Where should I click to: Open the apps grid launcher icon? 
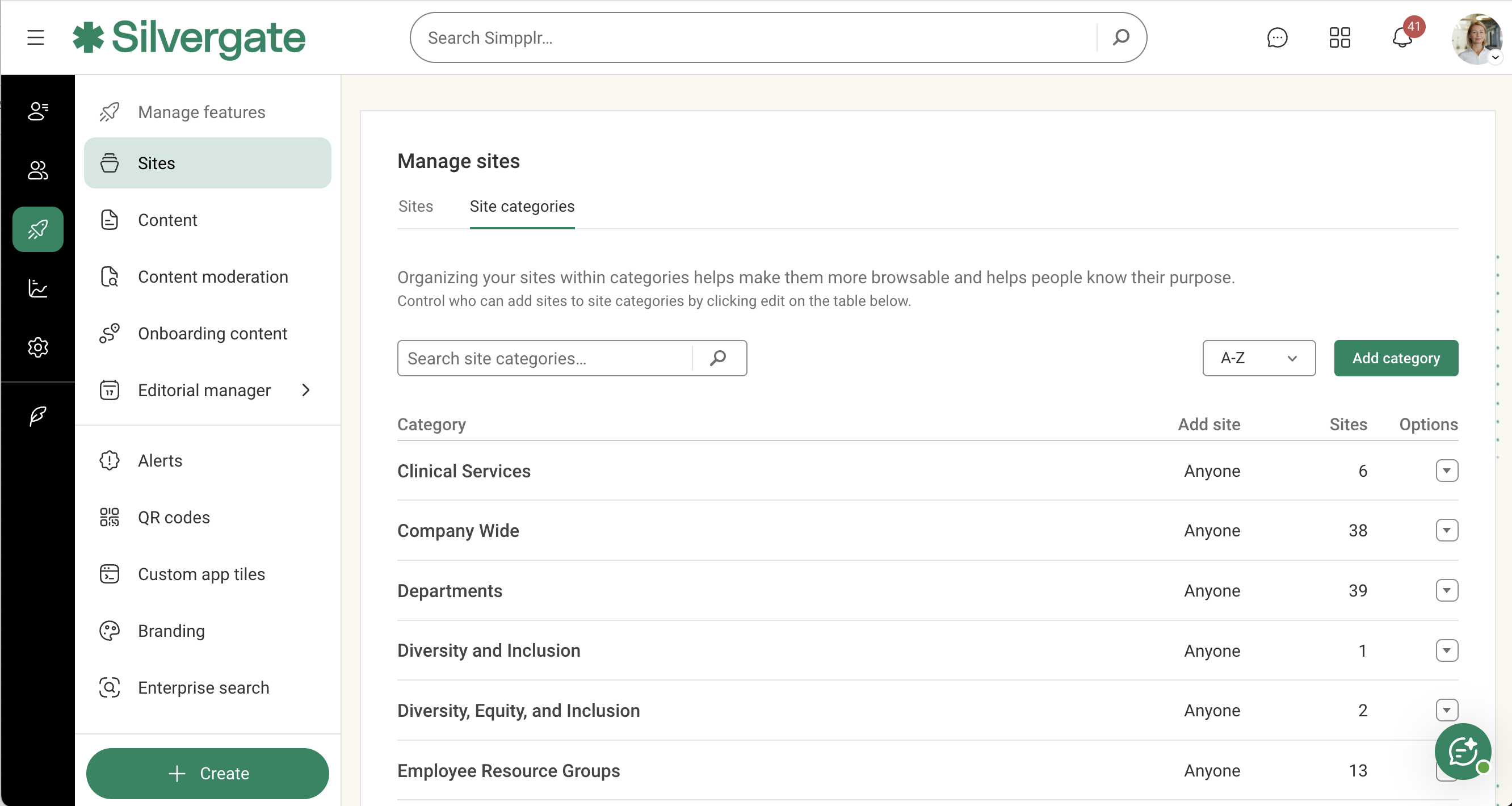point(1339,37)
